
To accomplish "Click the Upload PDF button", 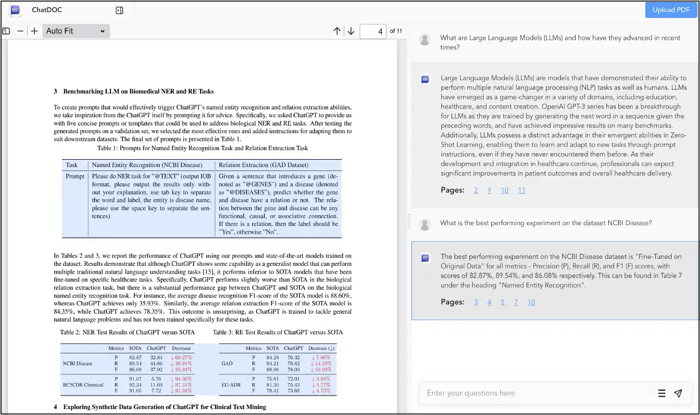I will pos(670,10).
